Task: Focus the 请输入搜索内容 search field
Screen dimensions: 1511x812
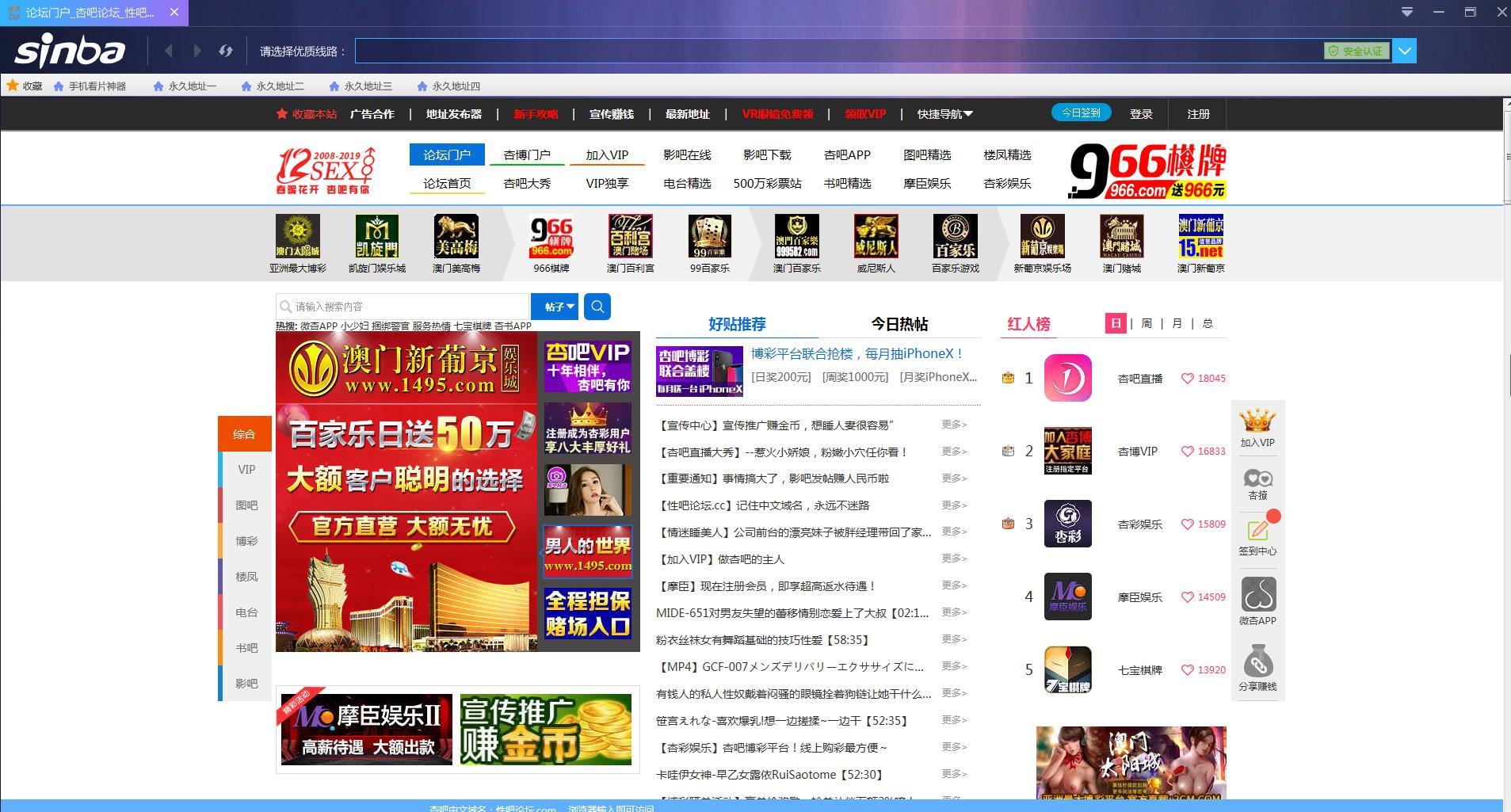Action: coord(403,307)
